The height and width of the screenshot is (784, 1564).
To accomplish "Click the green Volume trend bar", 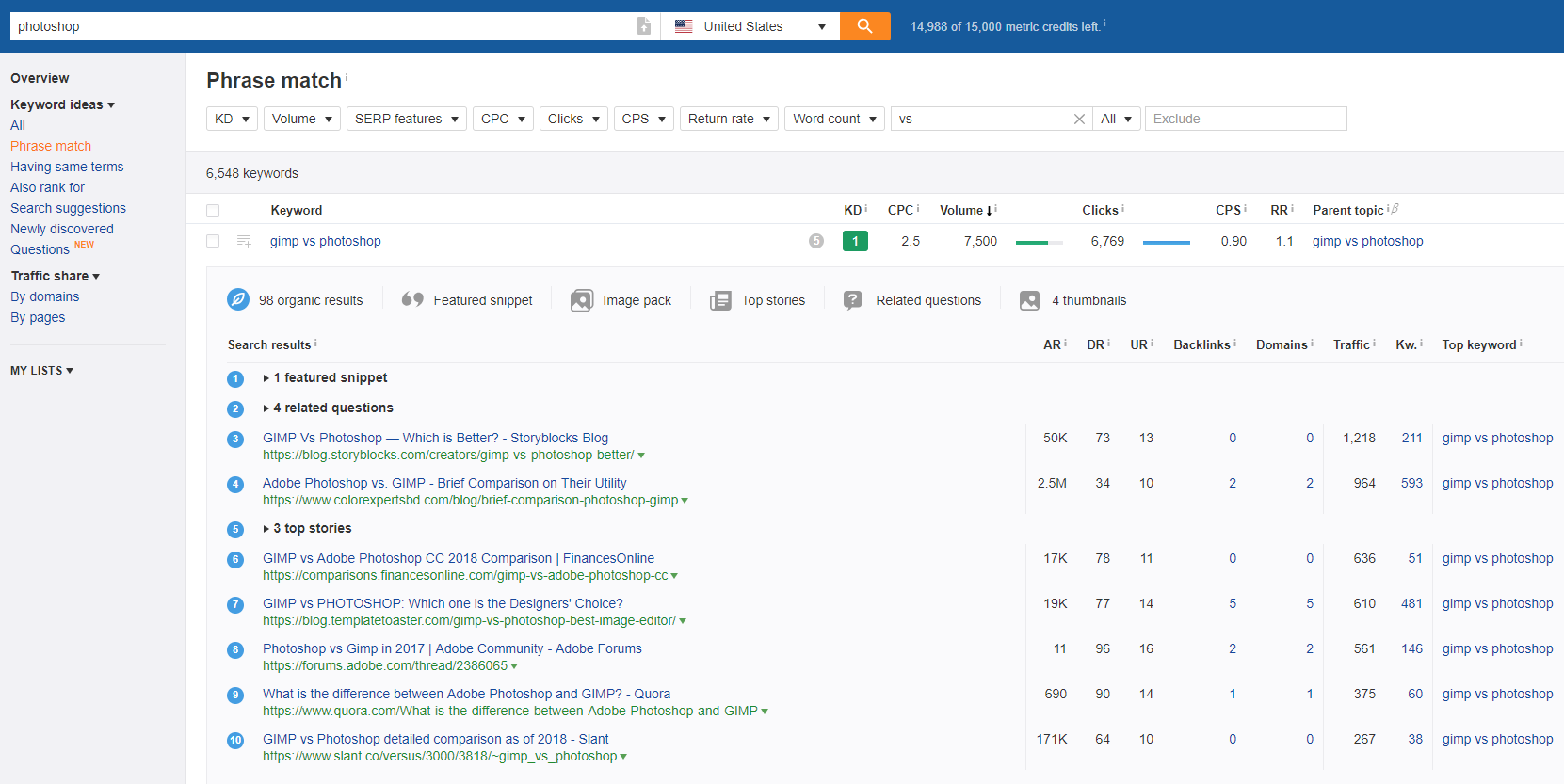I will pos(1040,242).
